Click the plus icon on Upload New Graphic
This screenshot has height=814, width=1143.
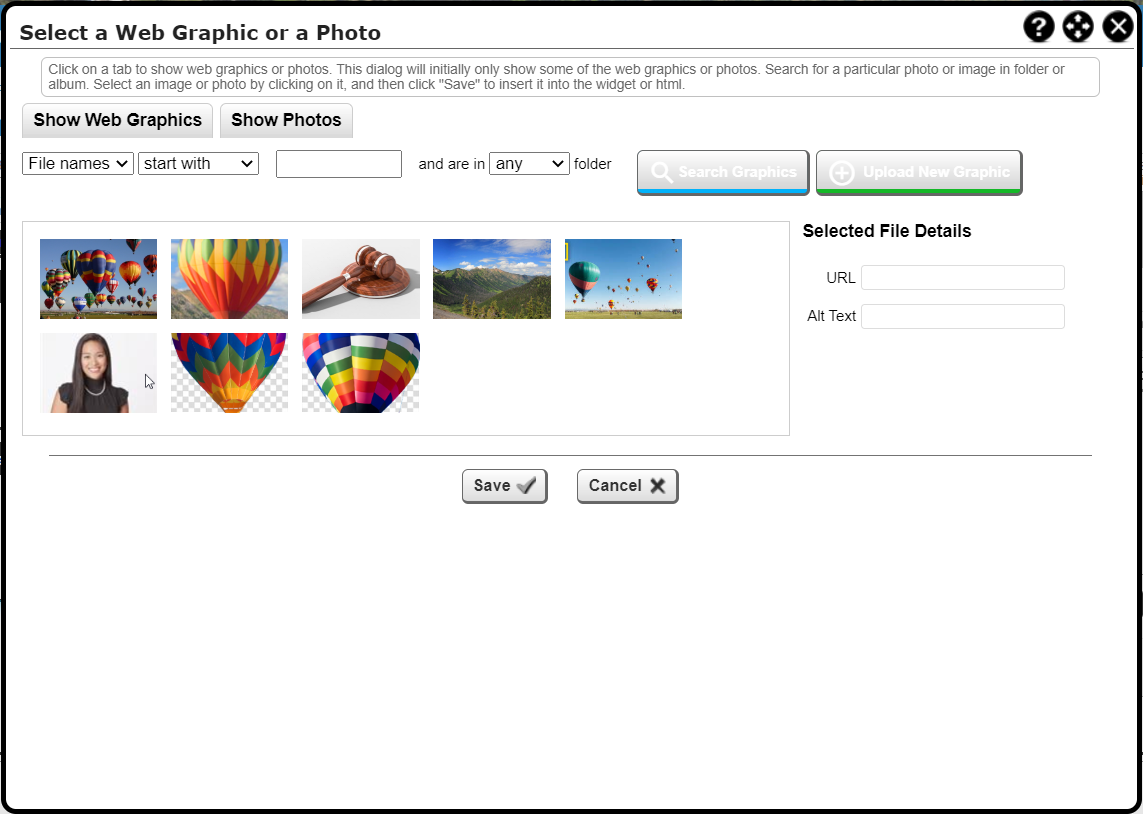[x=843, y=171]
